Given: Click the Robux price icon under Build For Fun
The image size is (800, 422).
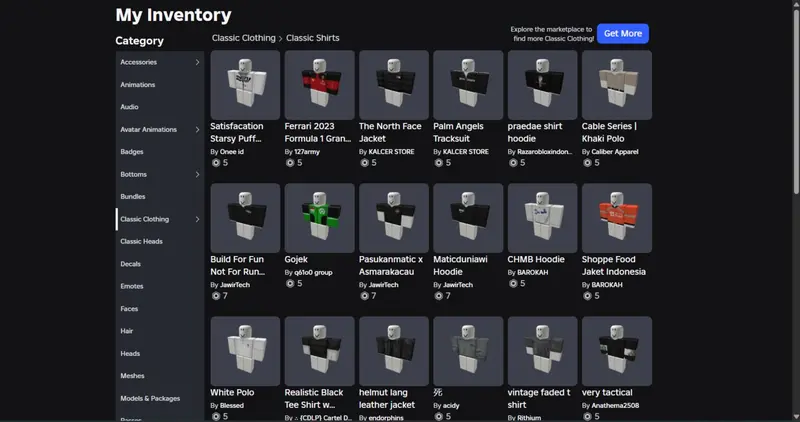Looking at the screenshot, I should tap(215, 296).
